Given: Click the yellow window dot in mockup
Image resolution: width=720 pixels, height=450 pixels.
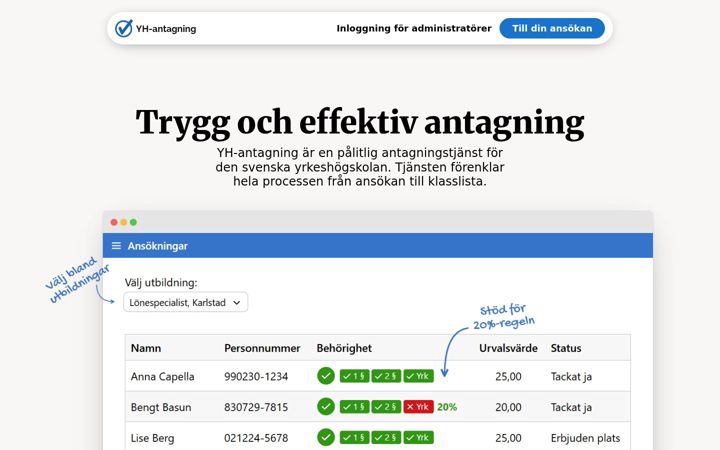Looking at the screenshot, I should click(x=124, y=222).
